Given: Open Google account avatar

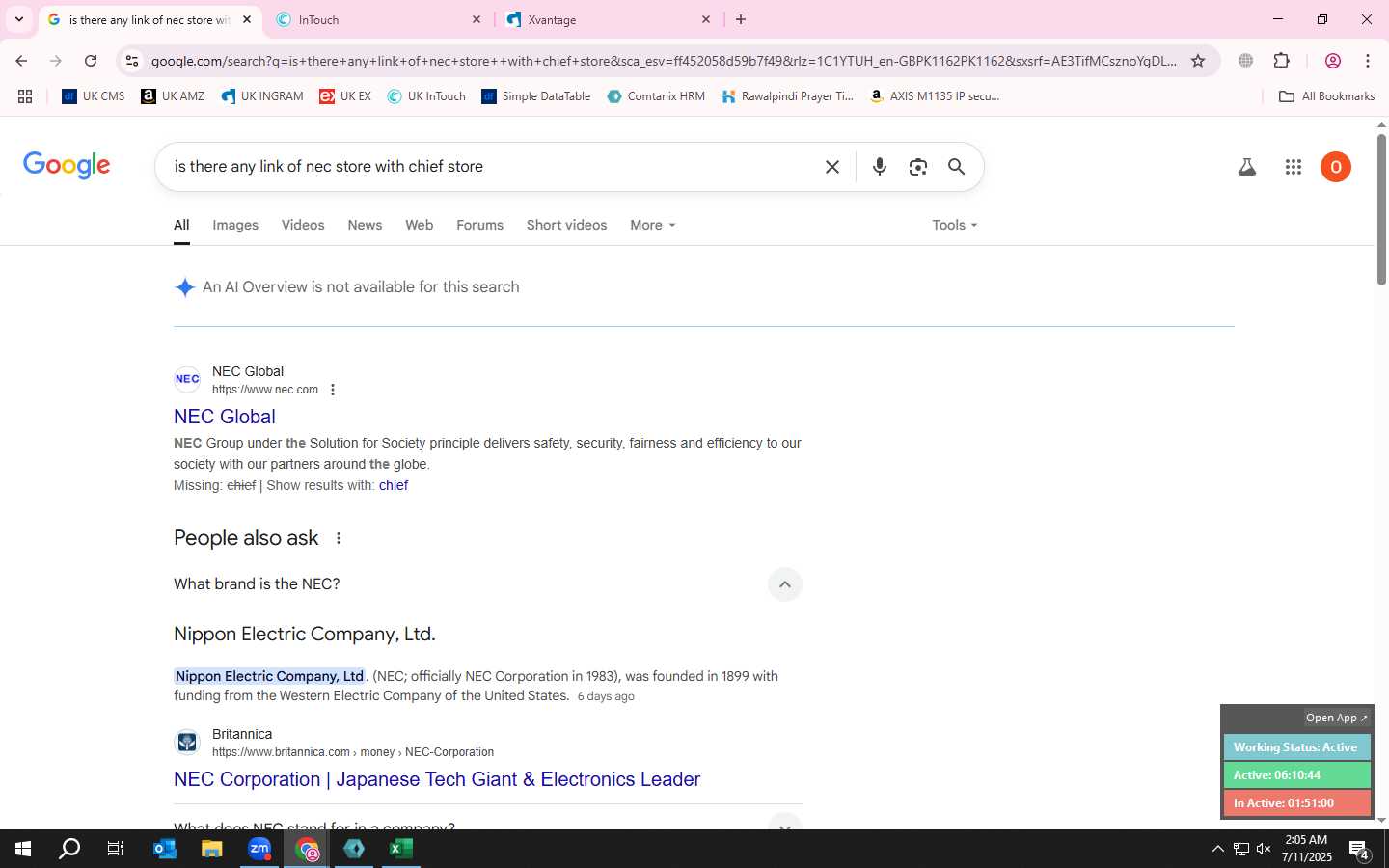Looking at the screenshot, I should [1336, 167].
